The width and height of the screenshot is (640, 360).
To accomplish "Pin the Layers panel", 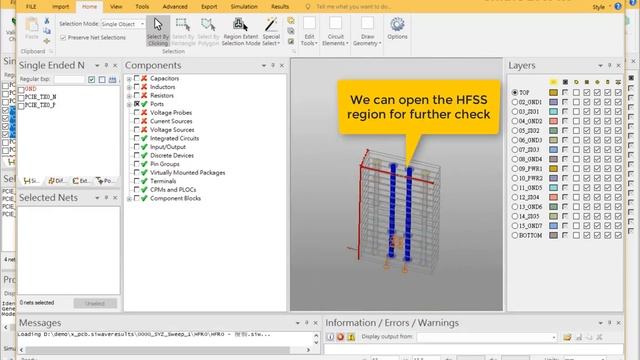I will (x=609, y=65).
